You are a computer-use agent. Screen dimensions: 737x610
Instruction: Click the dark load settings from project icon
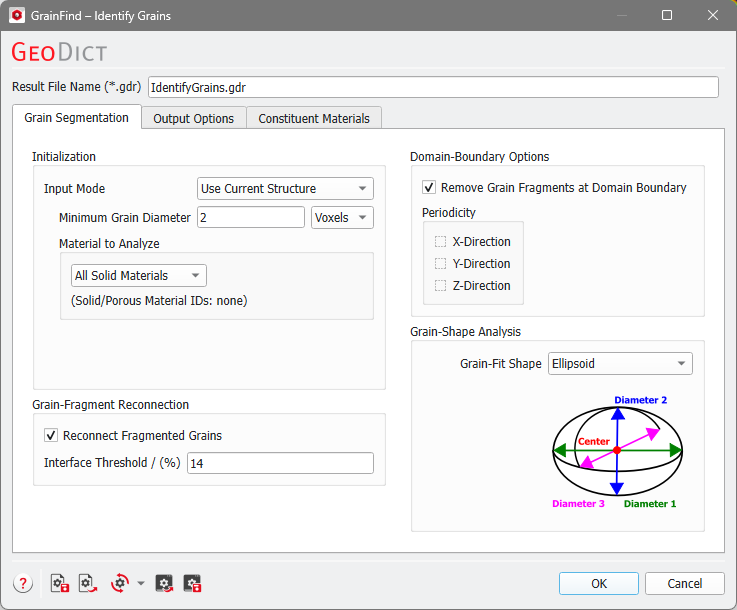[164, 584]
